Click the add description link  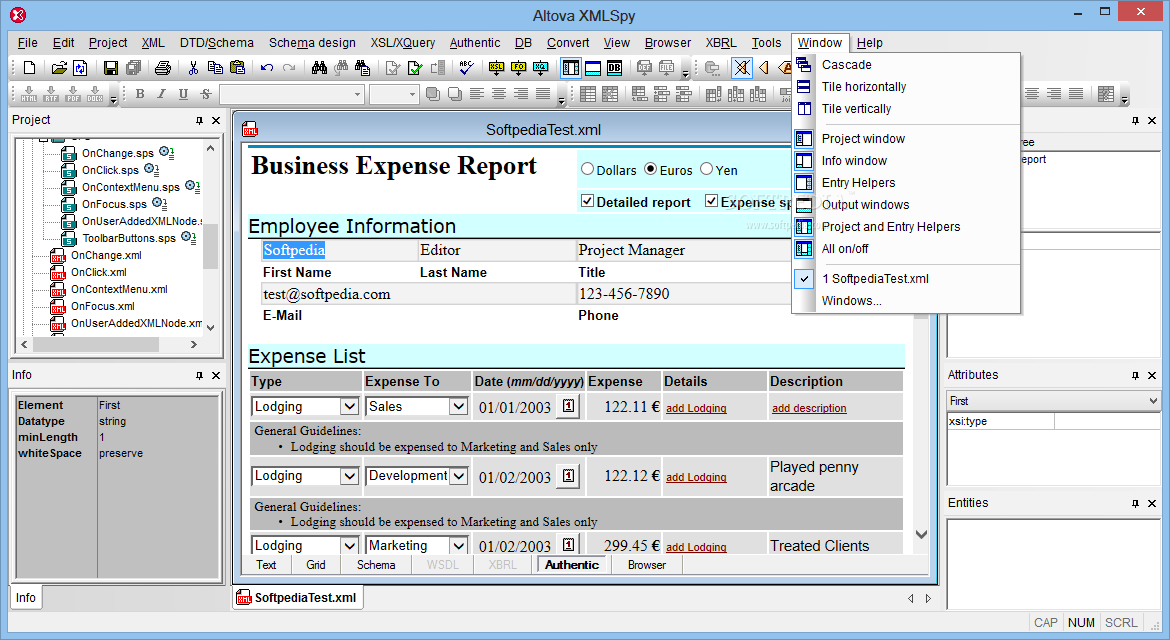tap(809, 409)
